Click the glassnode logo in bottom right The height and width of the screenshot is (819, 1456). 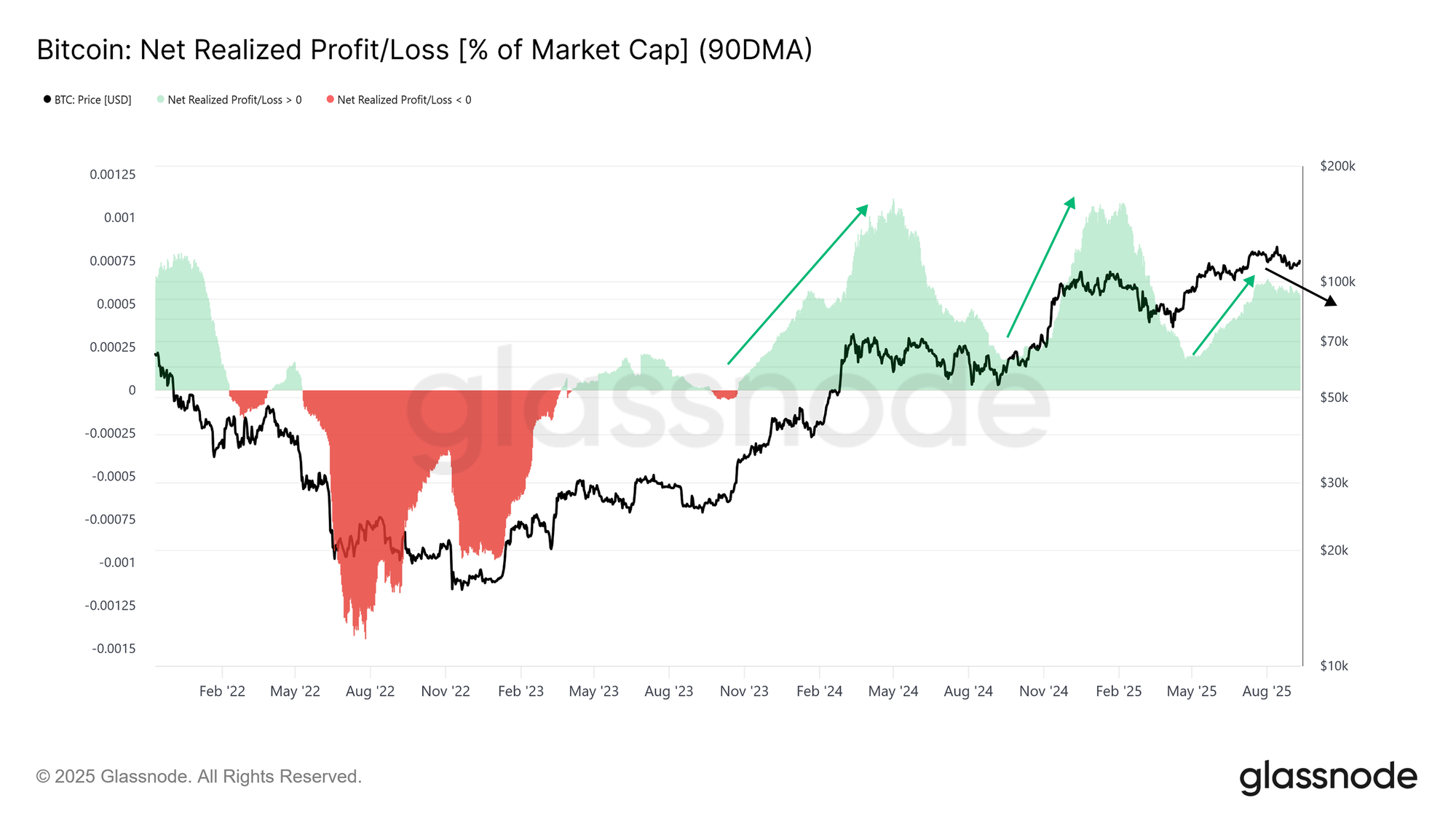coord(1328,777)
